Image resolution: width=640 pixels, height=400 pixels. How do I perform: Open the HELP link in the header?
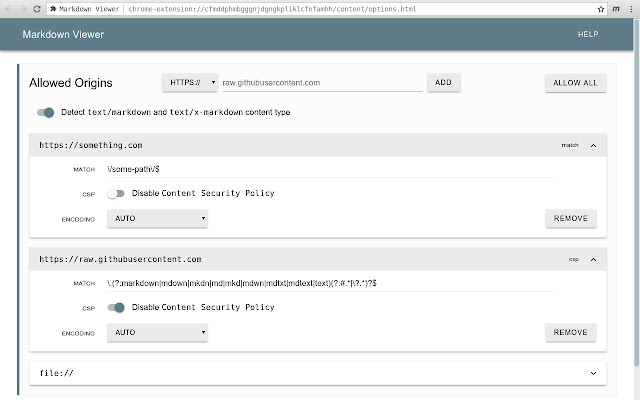[x=587, y=35]
